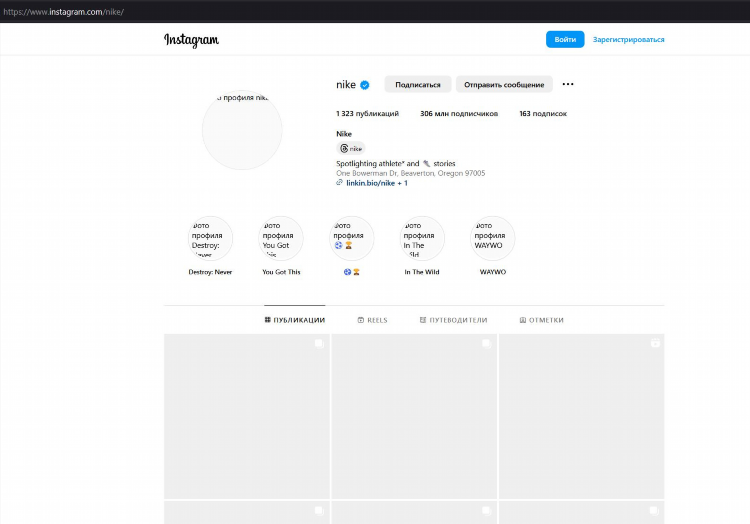Viewport: 750px width, 524px height.
Task: Click the Spotlighting athlete bio text
Action: (396, 164)
